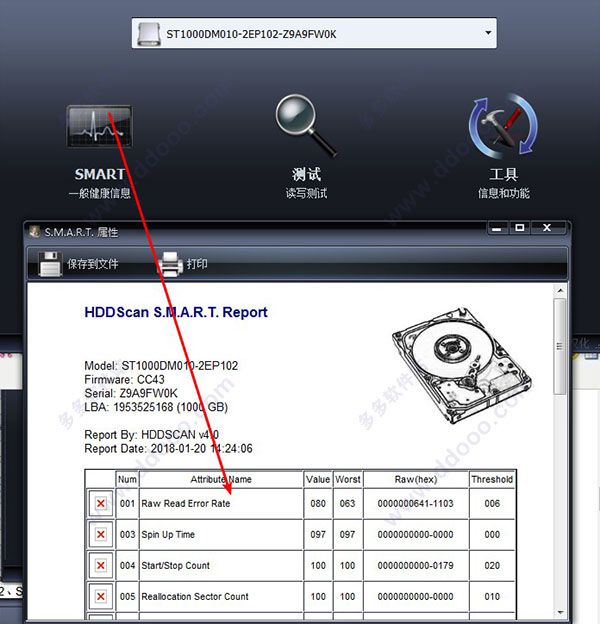Click the vertical scrollbar thumb of the report
The height and width of the screenshot is (624, 600).
560,347
